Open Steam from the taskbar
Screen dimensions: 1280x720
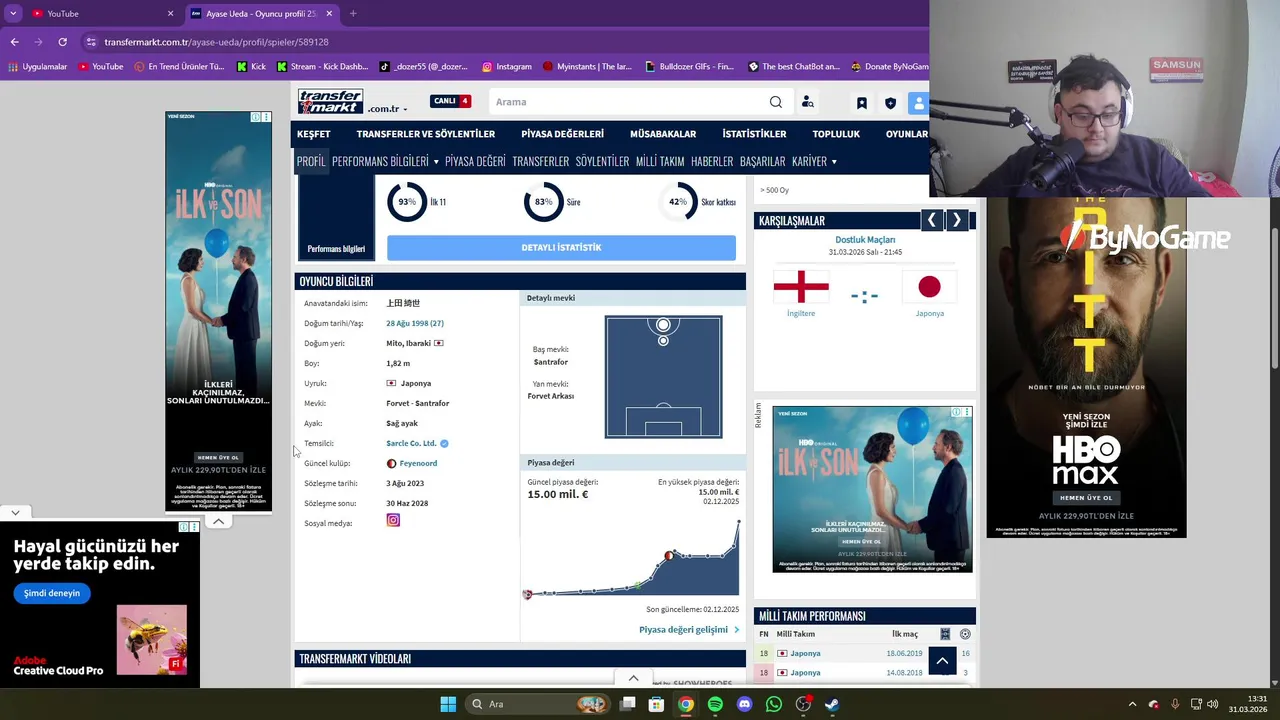(831, 704)
